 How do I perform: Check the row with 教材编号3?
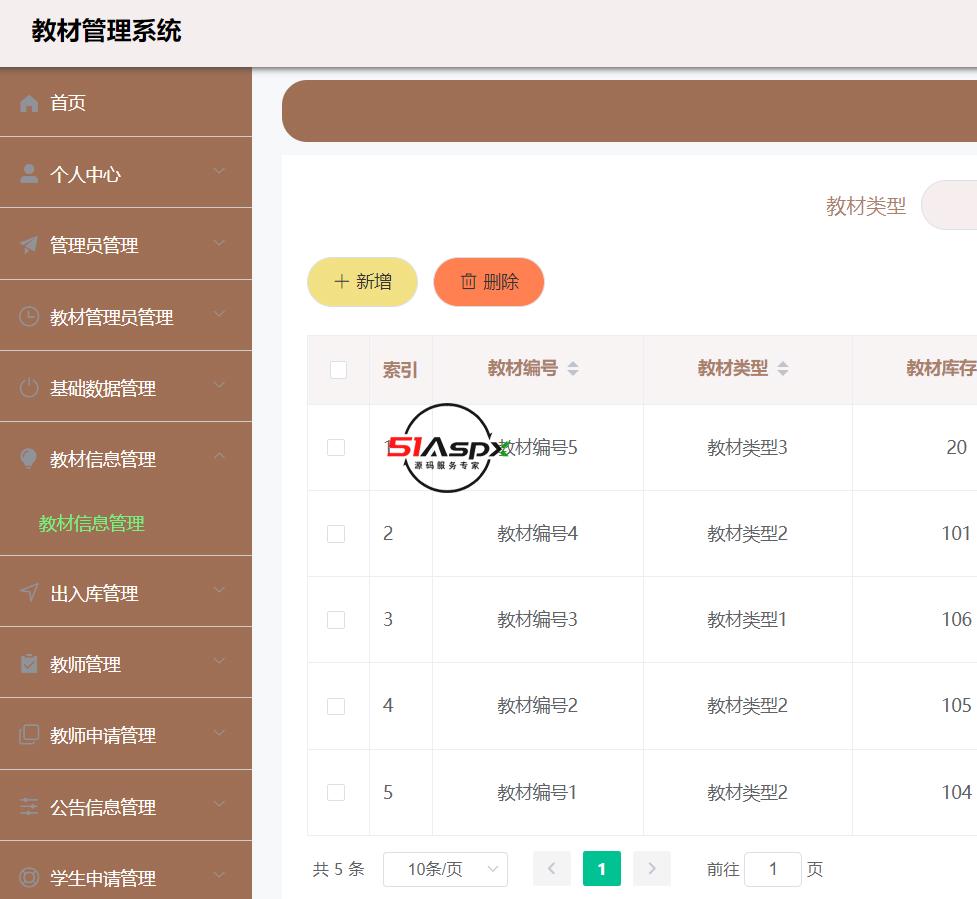click(336, 619)
